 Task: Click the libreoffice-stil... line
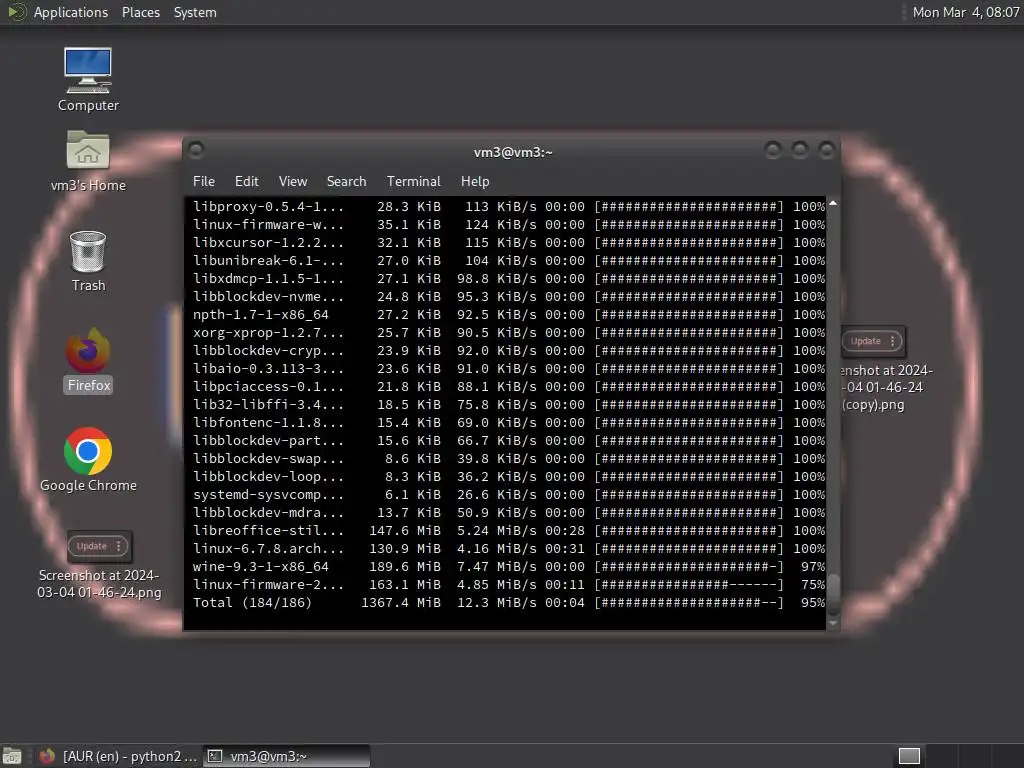pyautogui.click(x=509, y=531)
